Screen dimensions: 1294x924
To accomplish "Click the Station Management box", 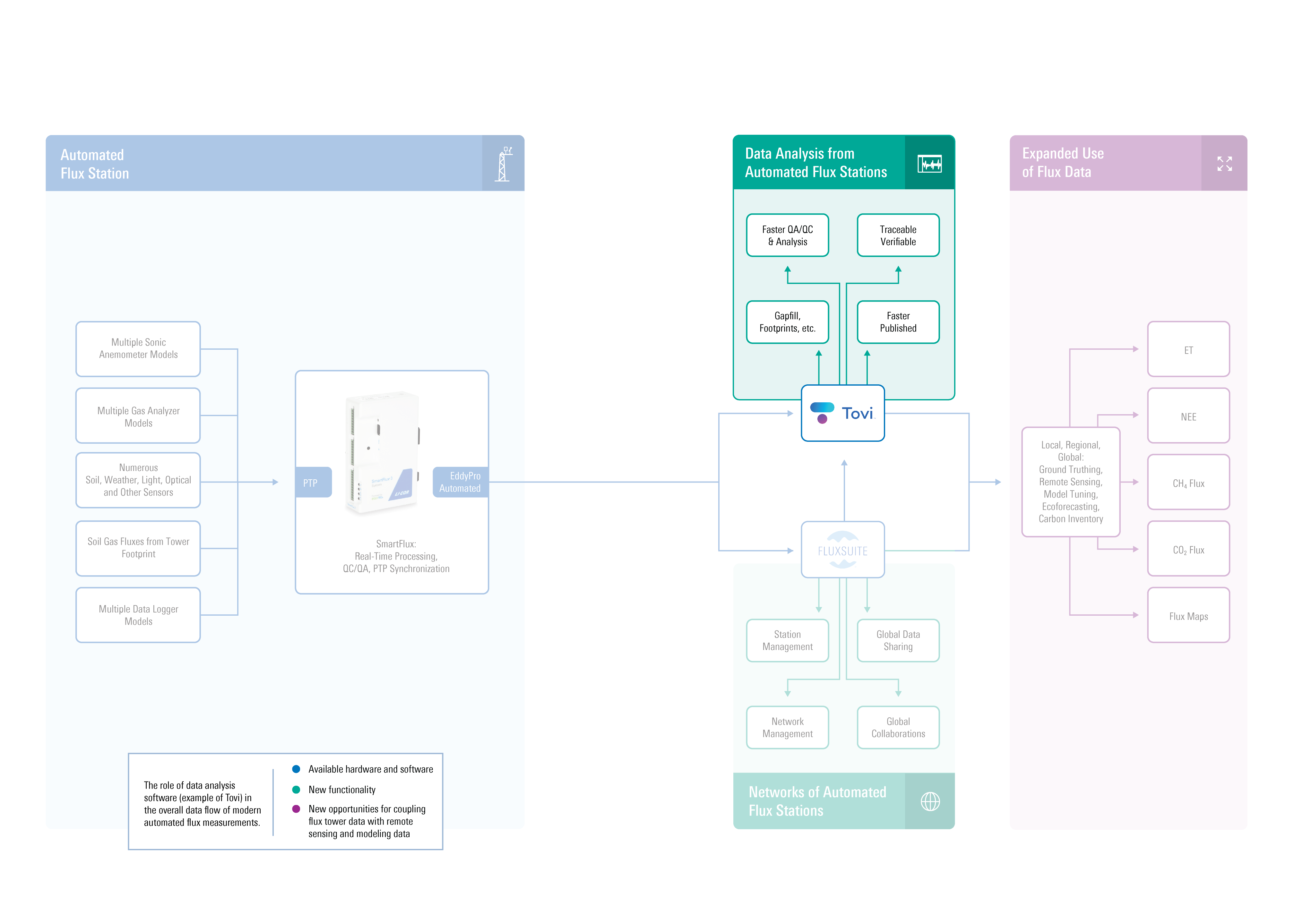I will [x=787, y=641].
